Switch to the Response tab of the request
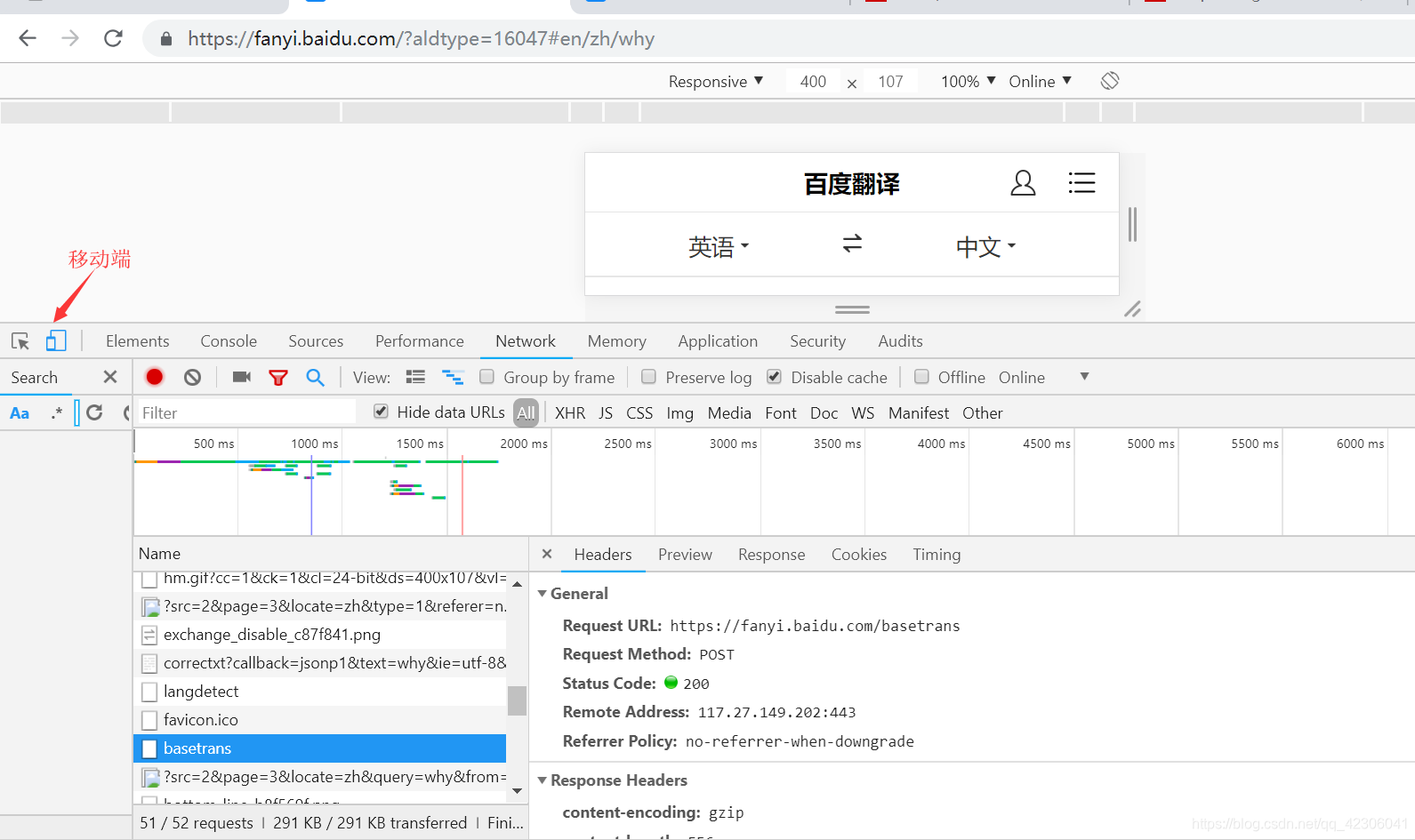This screenshot has height=840, width=1415. [771, 555]
